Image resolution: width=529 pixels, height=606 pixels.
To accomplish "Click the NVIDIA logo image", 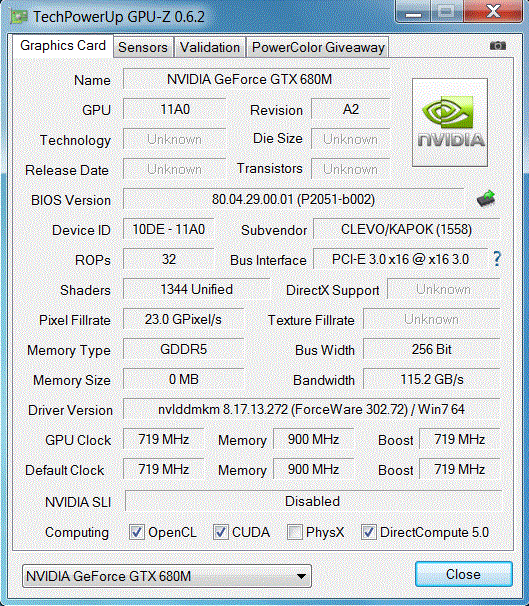I will [x=450, y=123].
